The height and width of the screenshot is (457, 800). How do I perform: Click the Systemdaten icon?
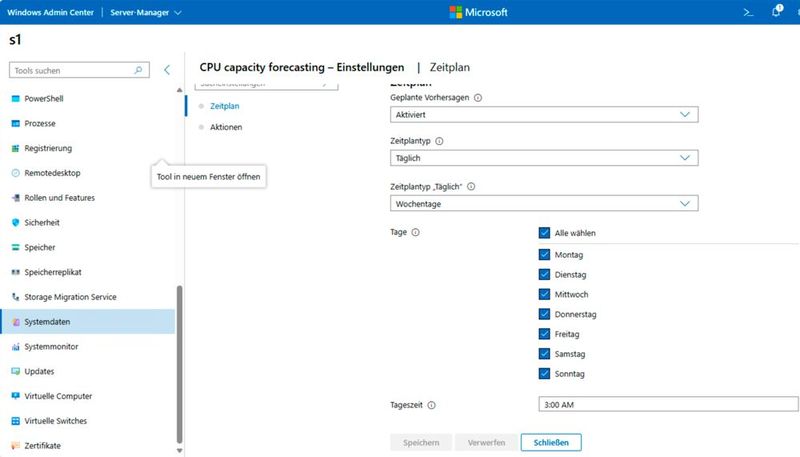(x=15, y=322)
